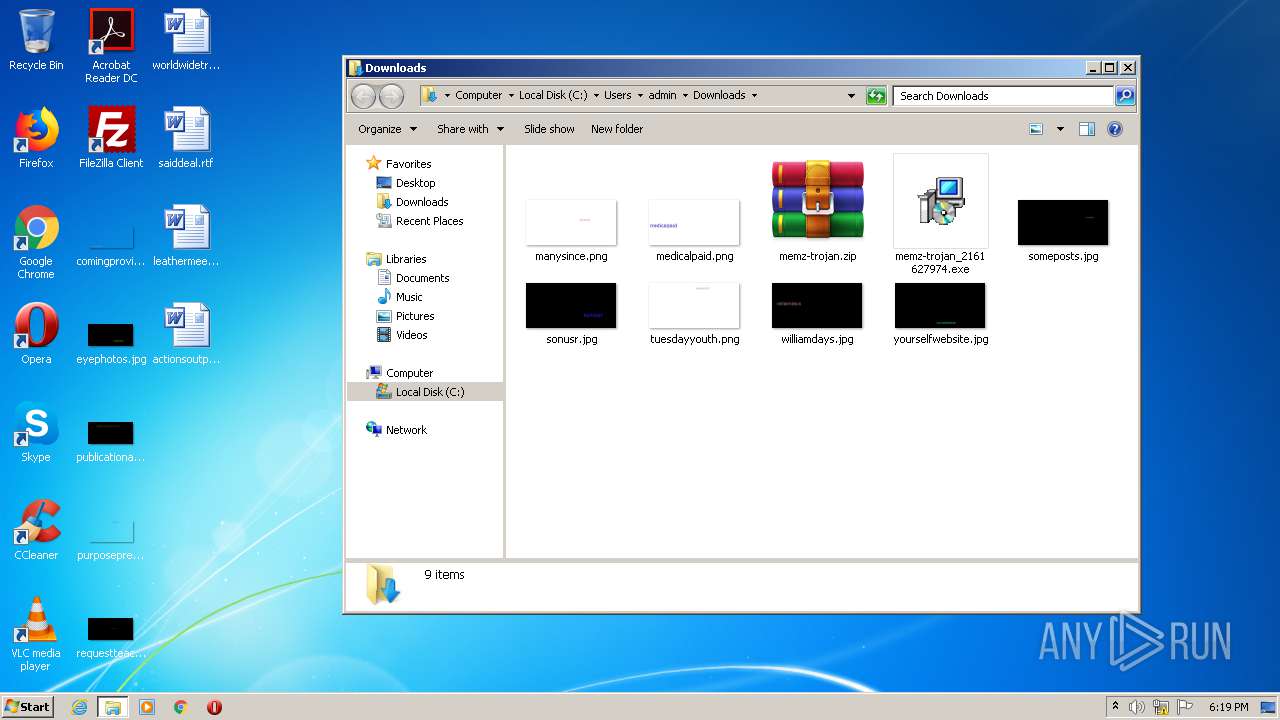Open FileZilla Client desktop shortcut
The image size is (1280, 720).
[111, 138]
